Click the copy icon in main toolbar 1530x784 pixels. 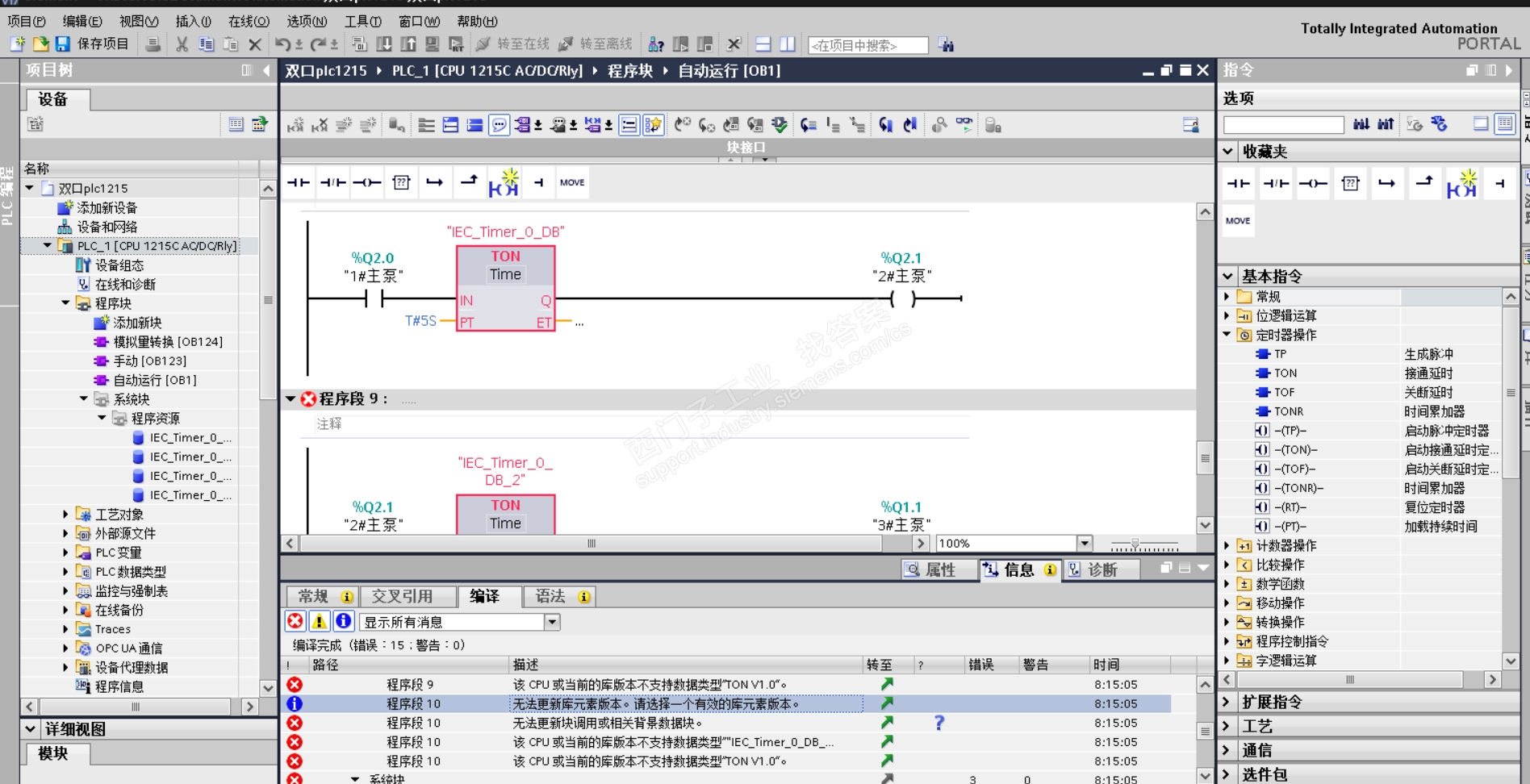(x=207, y=44)
